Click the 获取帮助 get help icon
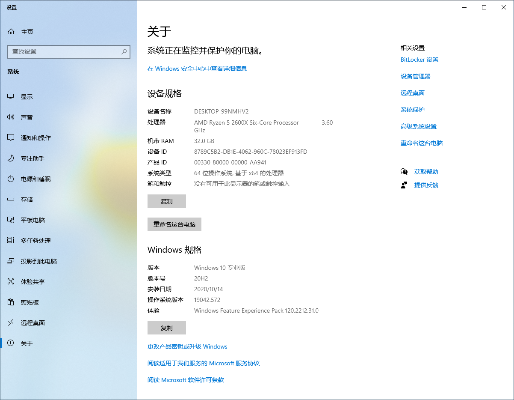 (404, 172)
